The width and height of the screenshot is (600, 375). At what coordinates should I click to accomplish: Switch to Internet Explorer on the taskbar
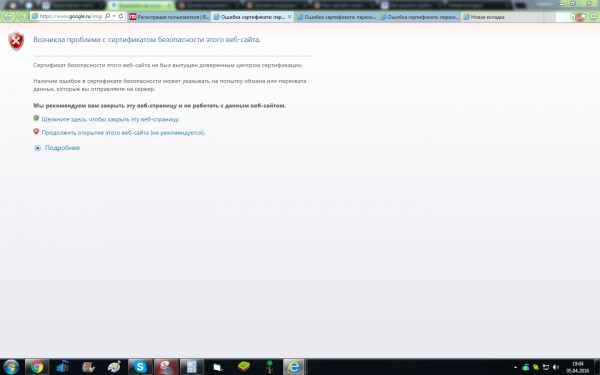click(x=294, y=367)
